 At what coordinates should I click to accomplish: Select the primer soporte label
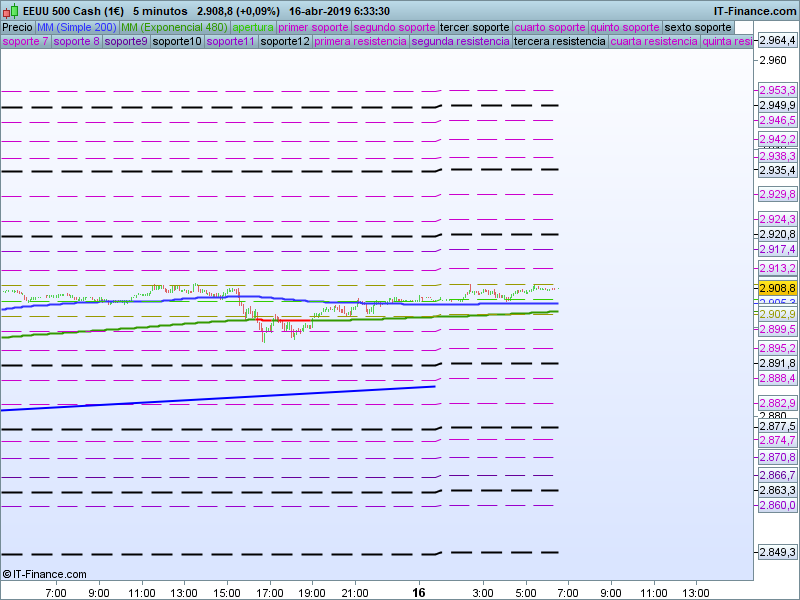(x=314, y=27)
